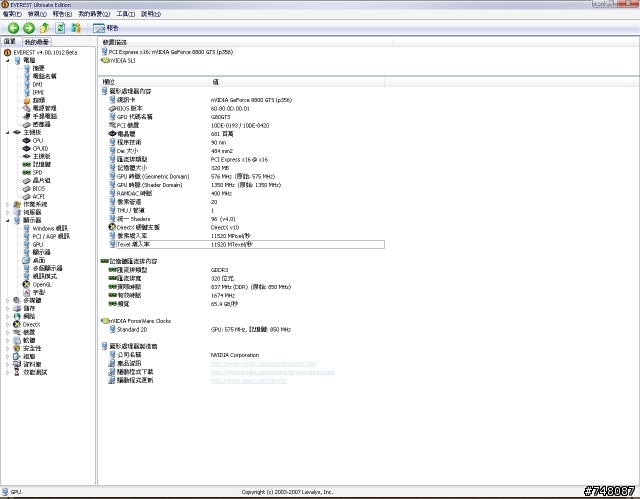Click the Value column header
Screen dimensions: 640x499
[297, 82]
